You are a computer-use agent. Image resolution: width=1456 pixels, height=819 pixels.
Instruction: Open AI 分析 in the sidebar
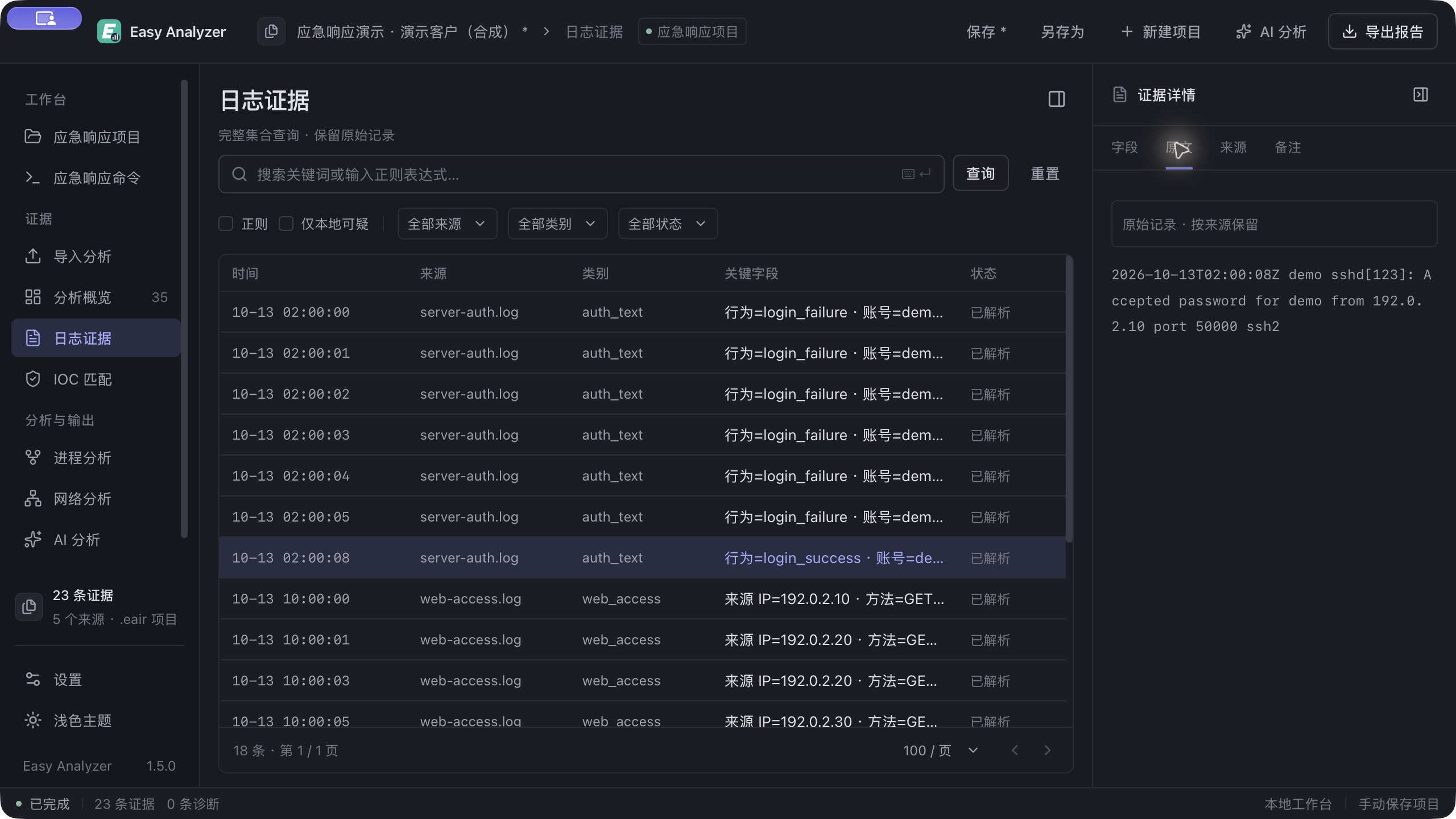pyautogui.click(x=96, y=540)
